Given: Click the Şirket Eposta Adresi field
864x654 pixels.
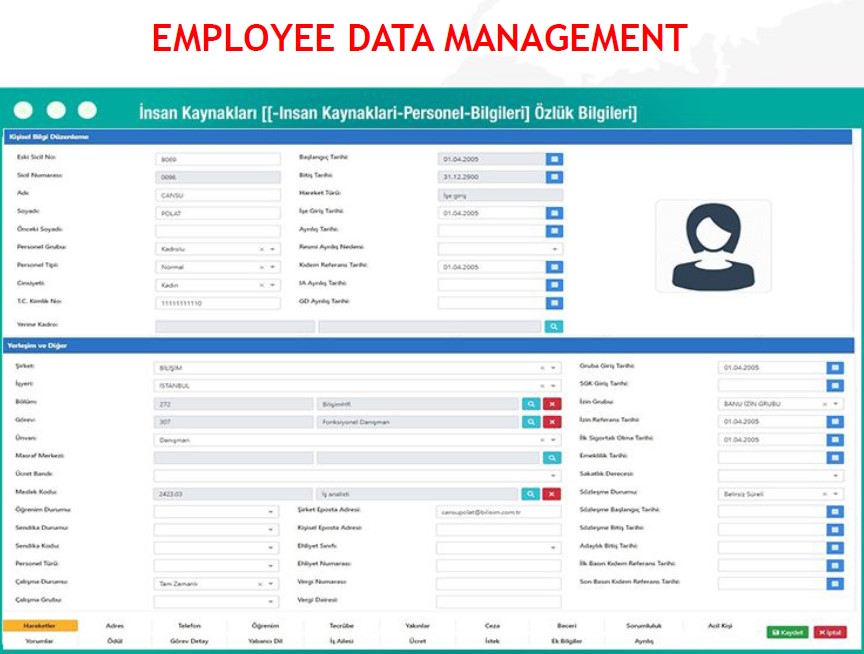Looking at the screenshot, I should pos(498,512).
